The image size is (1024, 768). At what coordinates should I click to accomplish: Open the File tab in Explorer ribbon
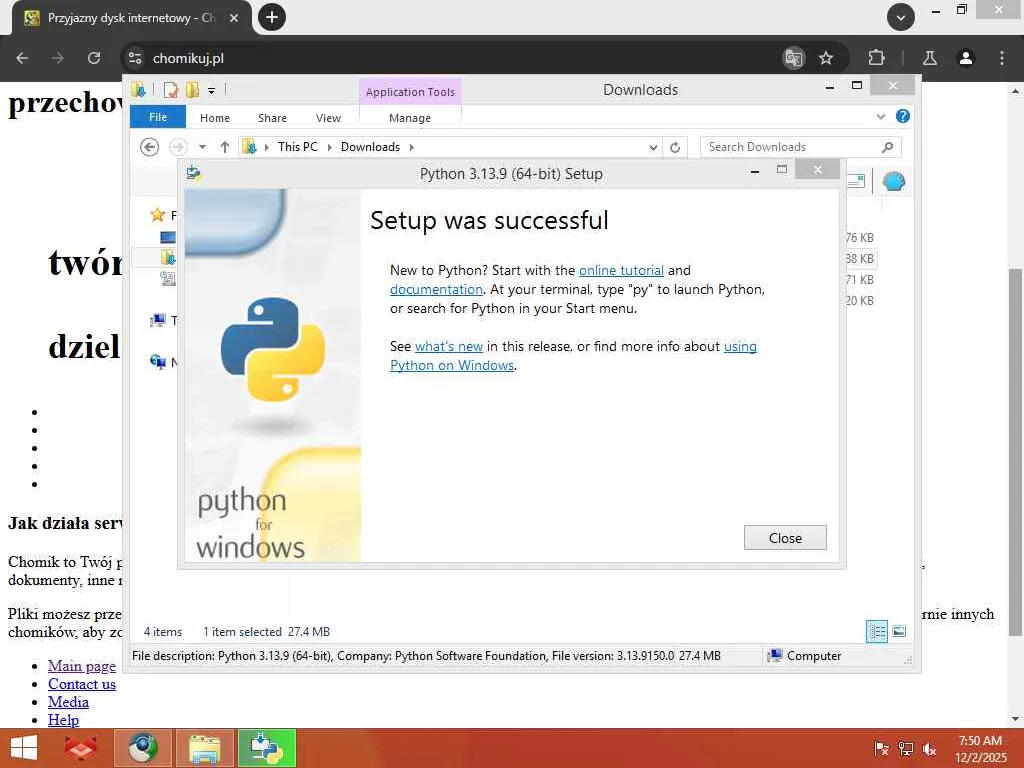(158, 117)
